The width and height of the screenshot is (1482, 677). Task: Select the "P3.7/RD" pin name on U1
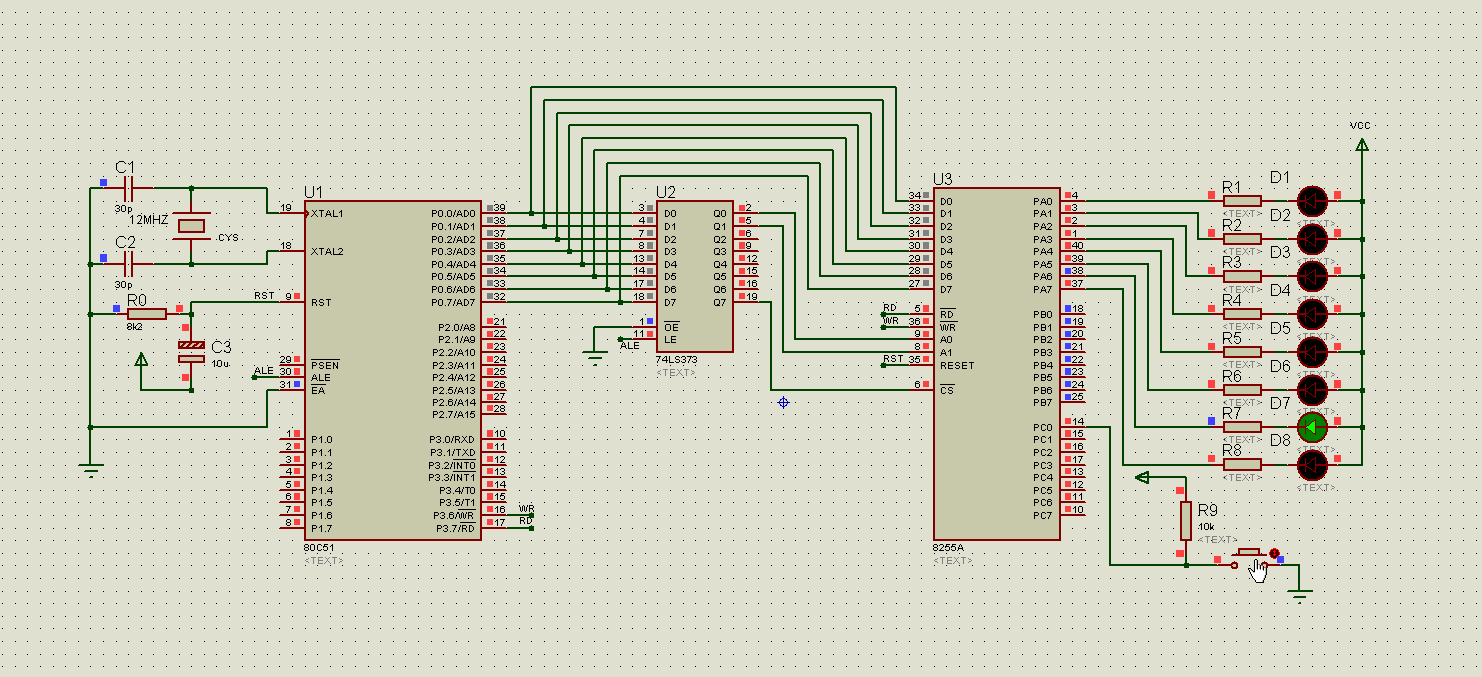pyautogui.click(x=454, y=528)
